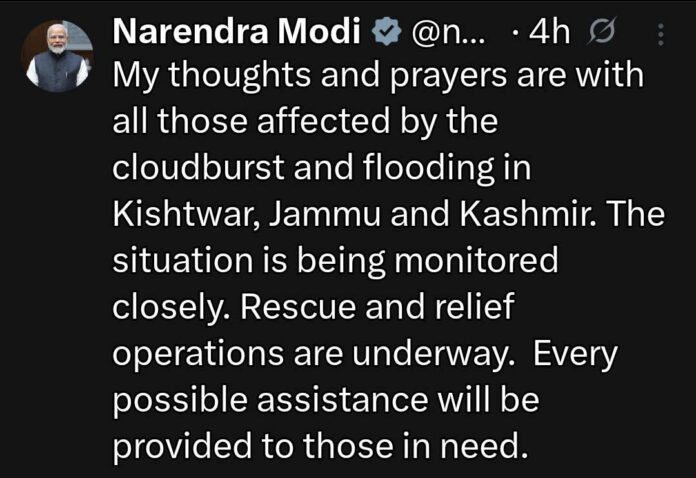696x478 pixels.
Task: Open Narendra Modi's profile picture
Action: coord(56,55)
